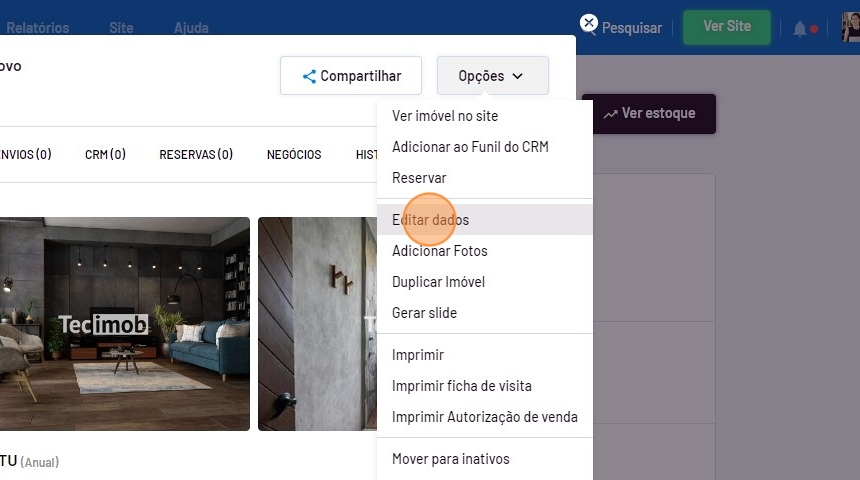
Task: Click the Compartilhar share button
Action: [351, 76]
